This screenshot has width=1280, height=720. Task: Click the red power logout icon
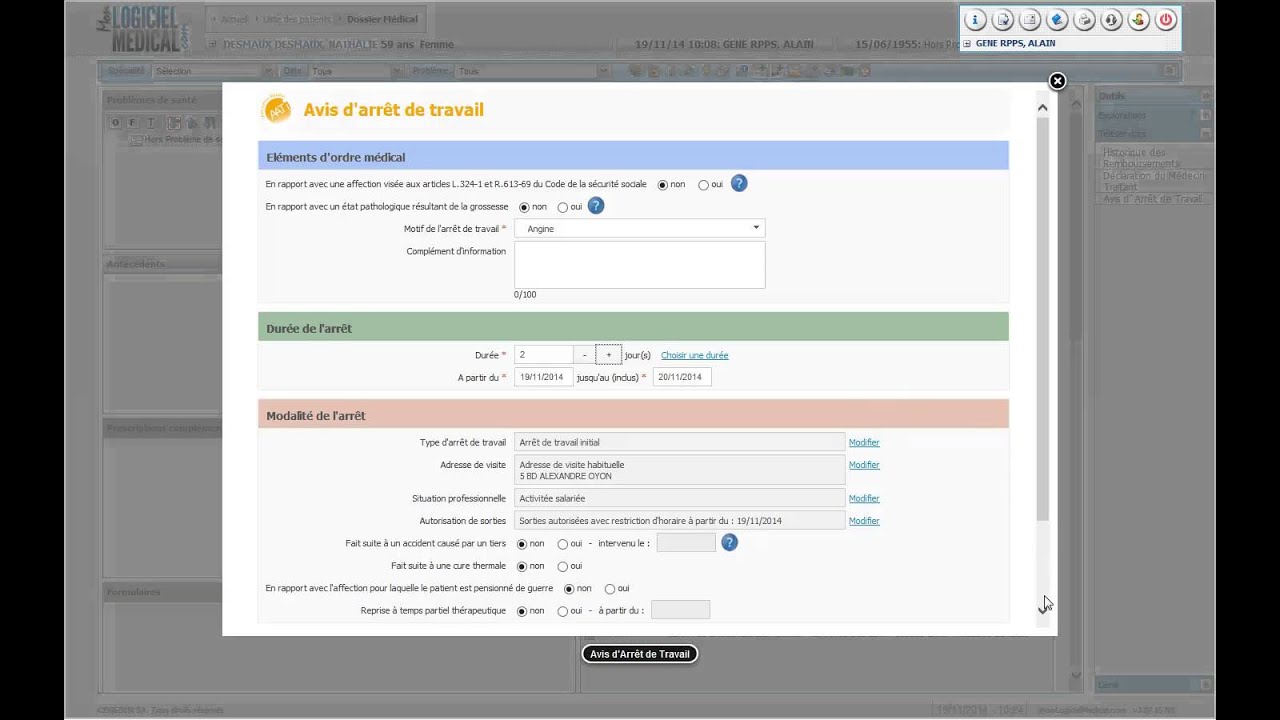[x=1166, y=20]
